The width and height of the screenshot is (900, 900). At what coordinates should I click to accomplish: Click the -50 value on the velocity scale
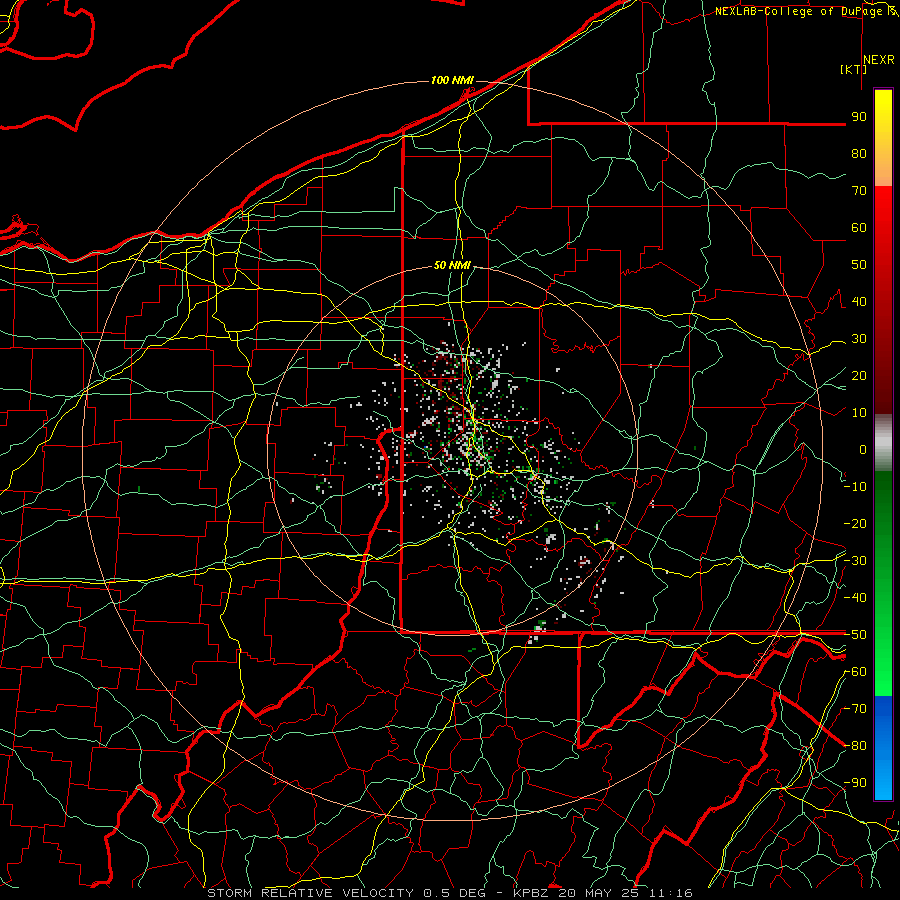point(855,635)
